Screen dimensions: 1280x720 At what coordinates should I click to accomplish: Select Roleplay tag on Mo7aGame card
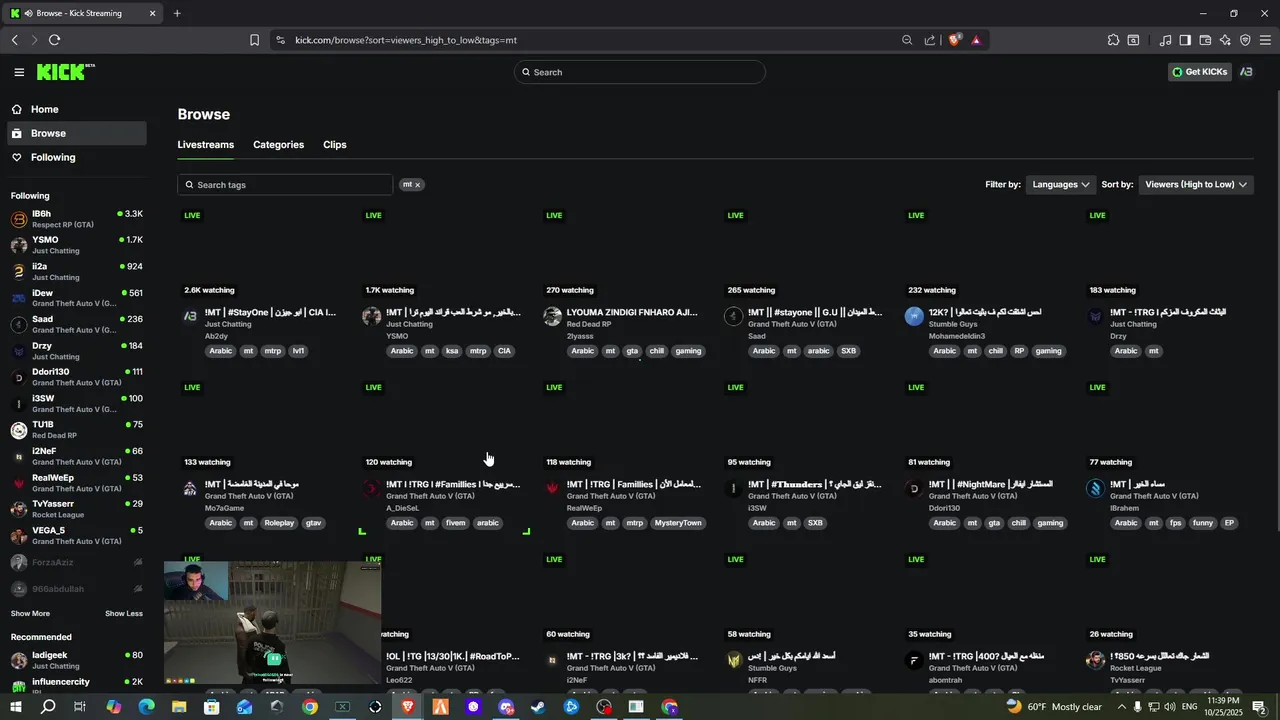pyautogui.click(x=279, y=523)
